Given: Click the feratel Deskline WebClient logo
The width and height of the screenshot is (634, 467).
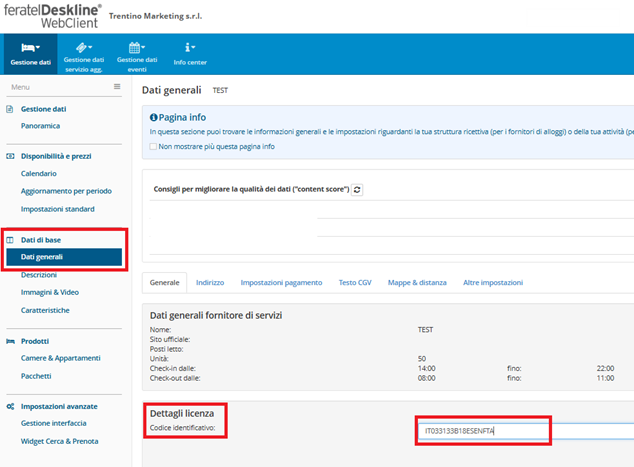Looking at the screenshot, I should click(53, 16).
